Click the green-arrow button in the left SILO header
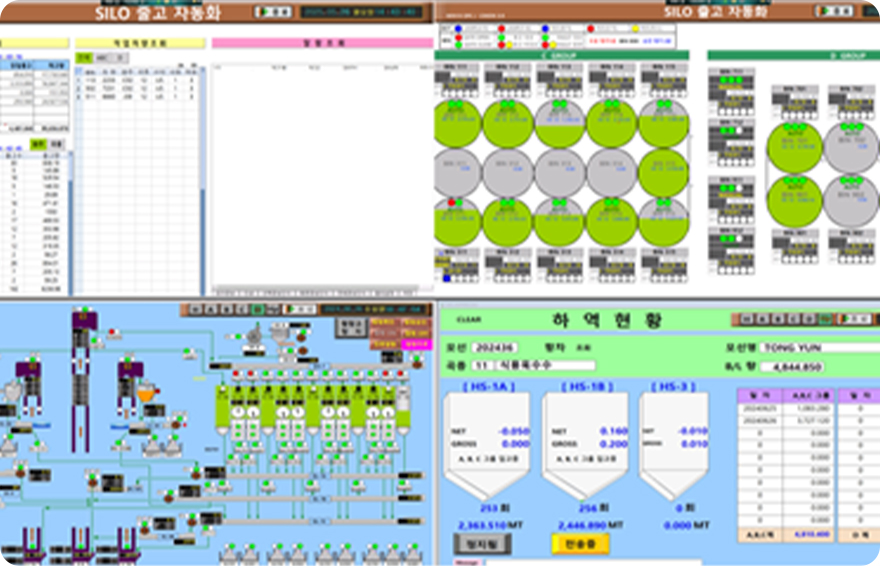 pos(273,12)
